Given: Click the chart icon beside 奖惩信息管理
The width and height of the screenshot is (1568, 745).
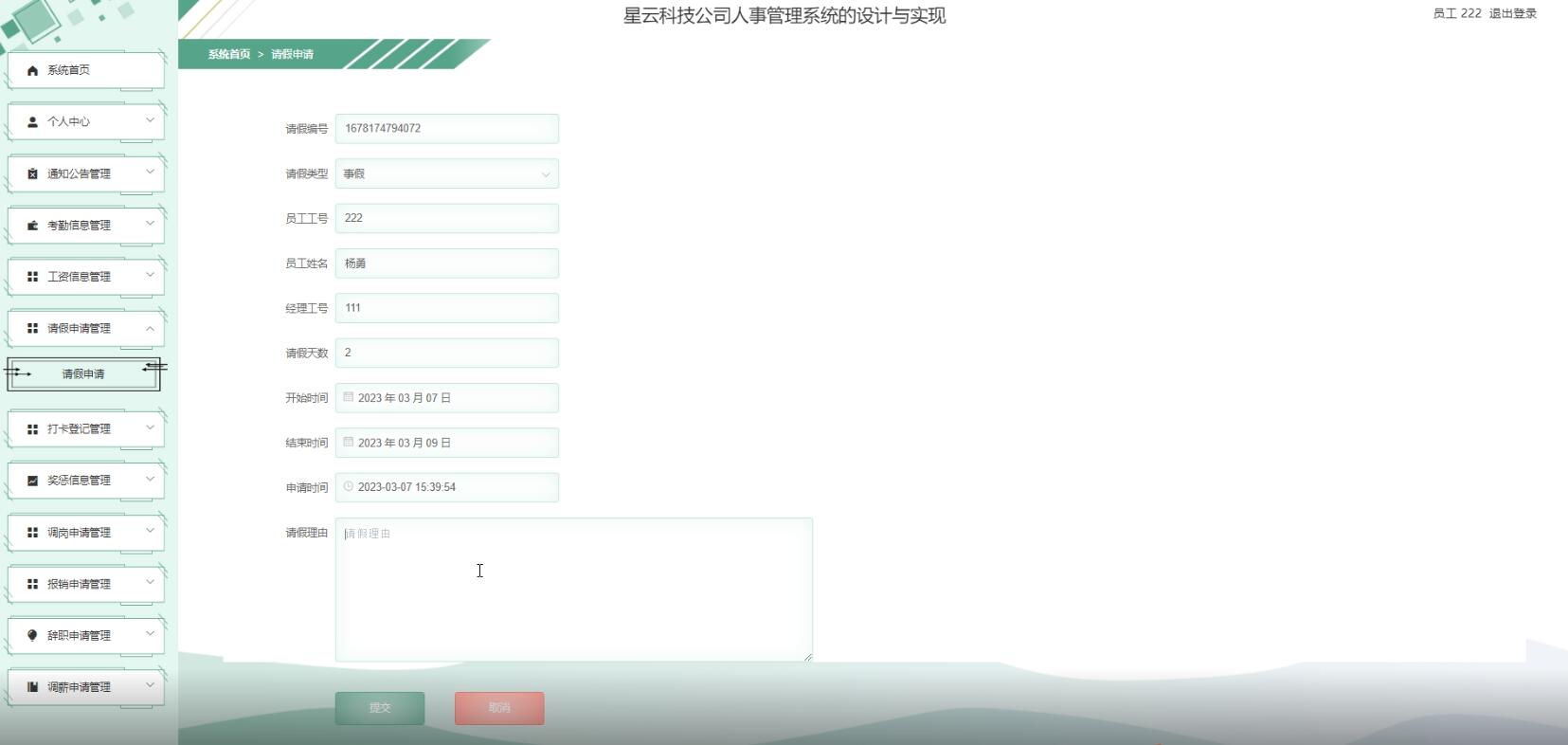Looking at the screenshot, I should pos(32,481).
